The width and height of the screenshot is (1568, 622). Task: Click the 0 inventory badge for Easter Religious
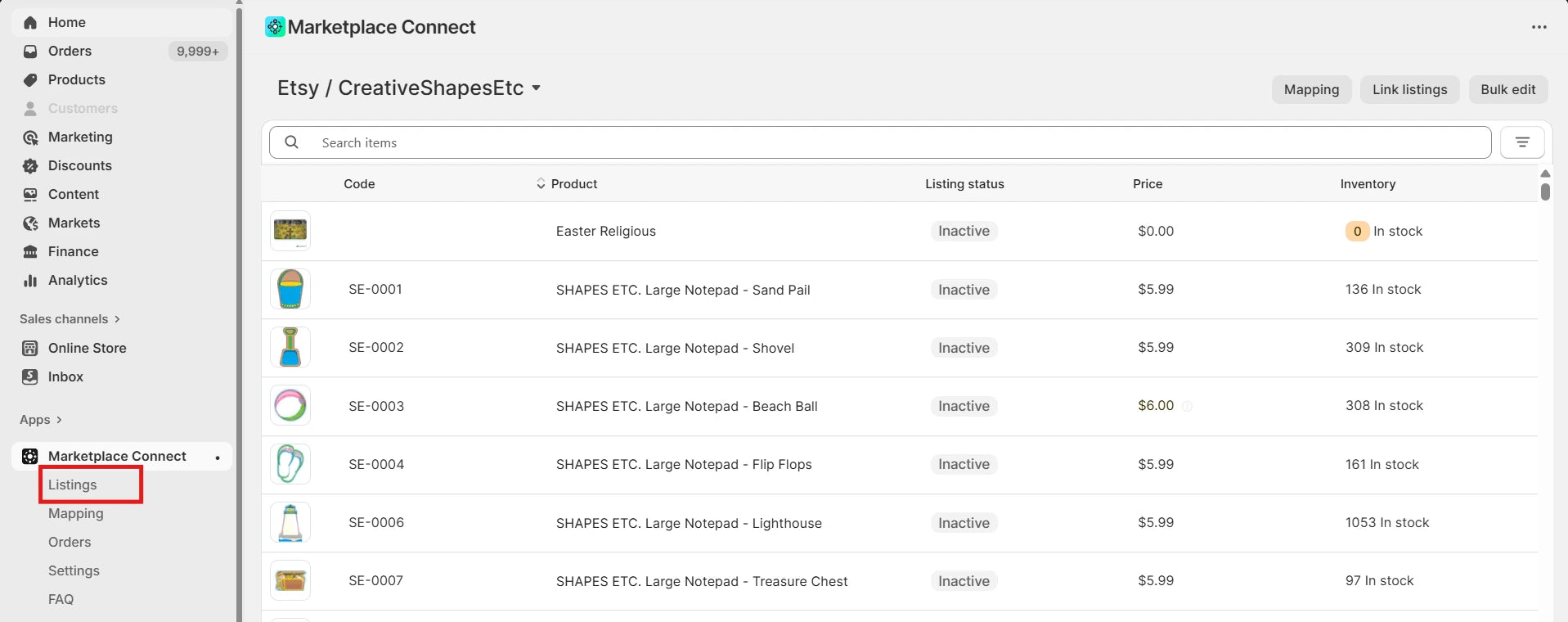pyautogui.click(x=1357, y=232)
